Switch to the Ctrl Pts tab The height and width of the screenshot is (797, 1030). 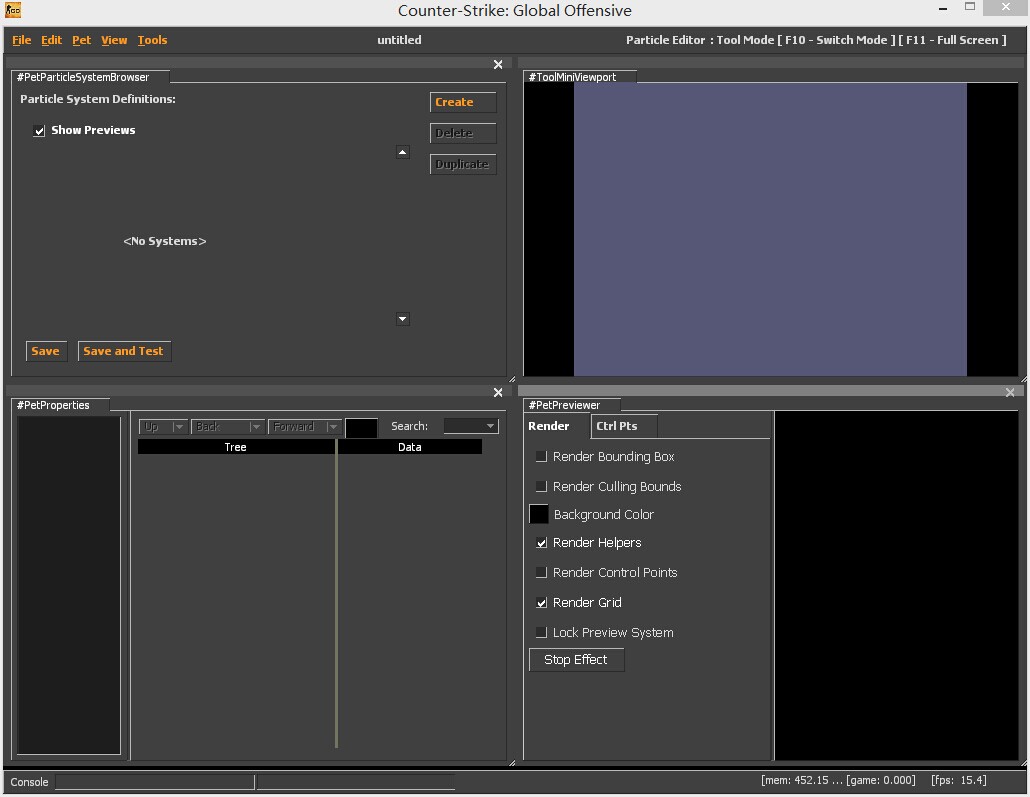point(624,426)
